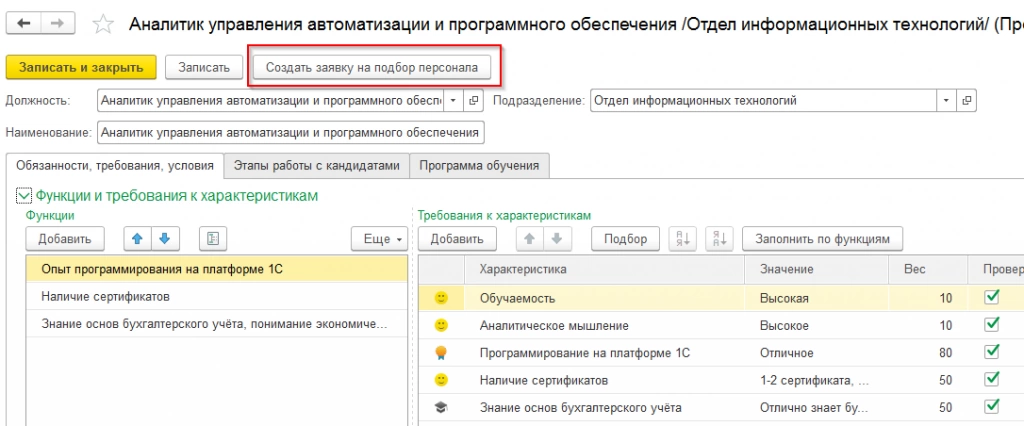The width and height of the screenshot is (1024, 426).
Task: Move characteristic down with gray arrow
Action: (x=557, y=238)
